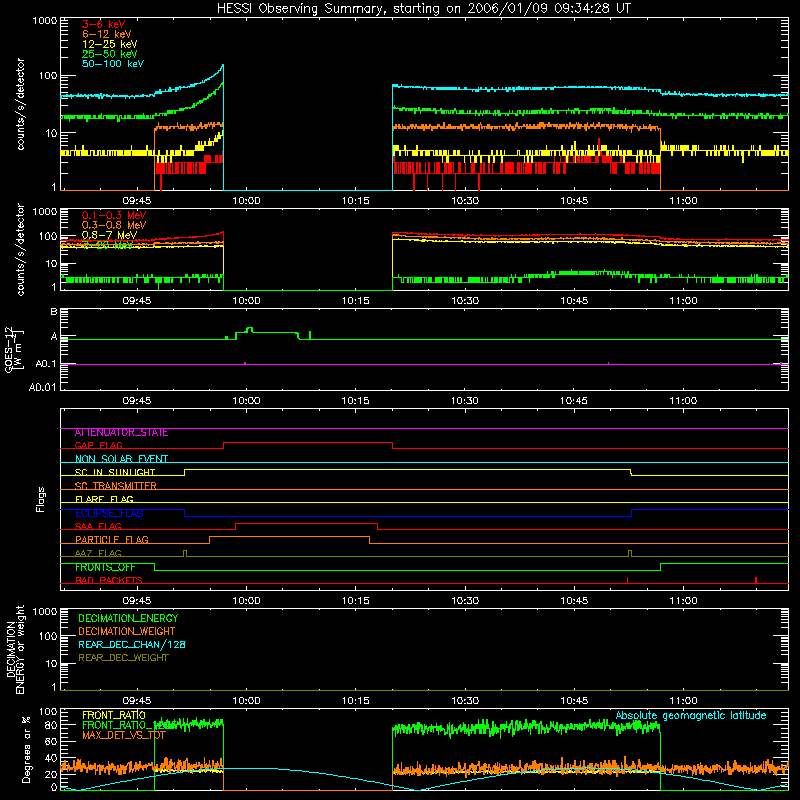
Task: Click the ECLIPSE_FLAG label
Action: (109, 513)
